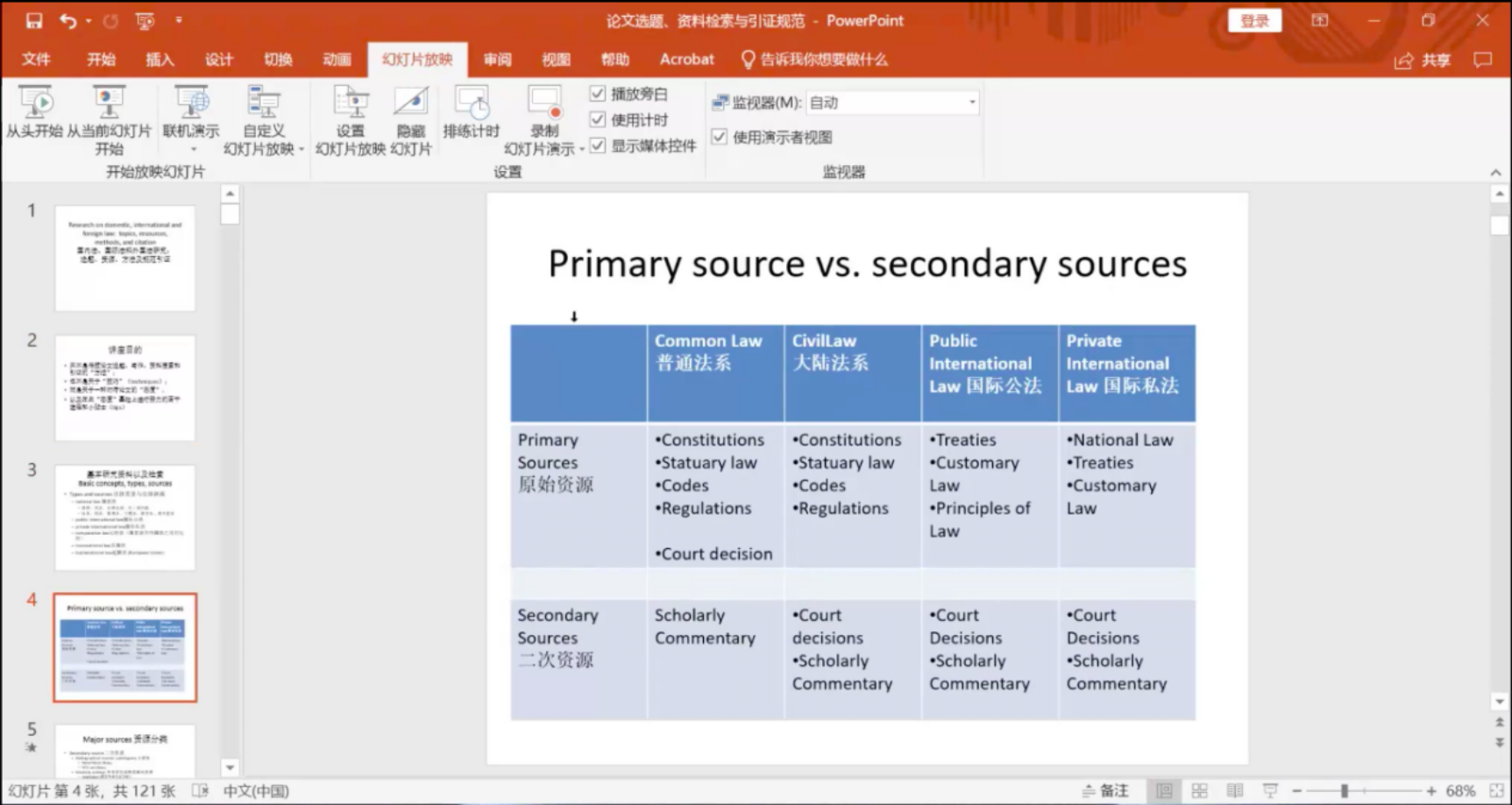The image size is (1512, 805).
Task: Click the Hide Slide icon
Action: 410,103
